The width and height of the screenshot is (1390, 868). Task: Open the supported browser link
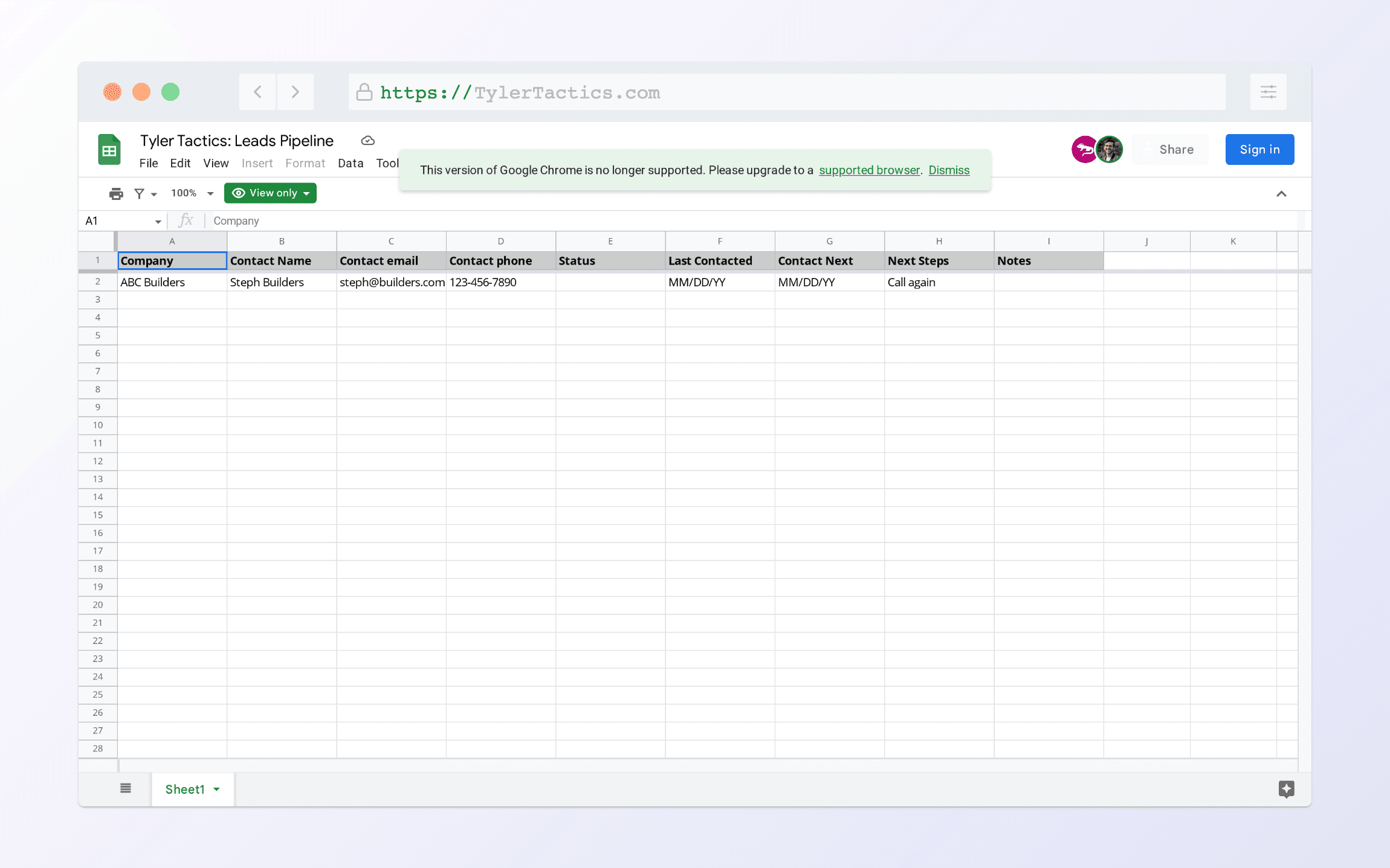click(869, 170)
